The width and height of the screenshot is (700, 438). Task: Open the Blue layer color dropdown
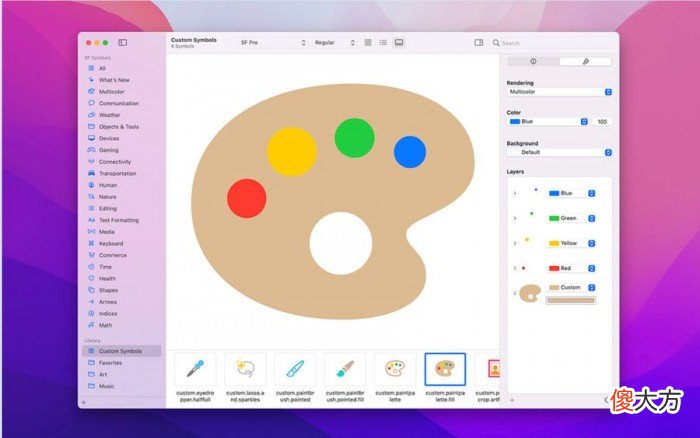click(x=571, y=193)
